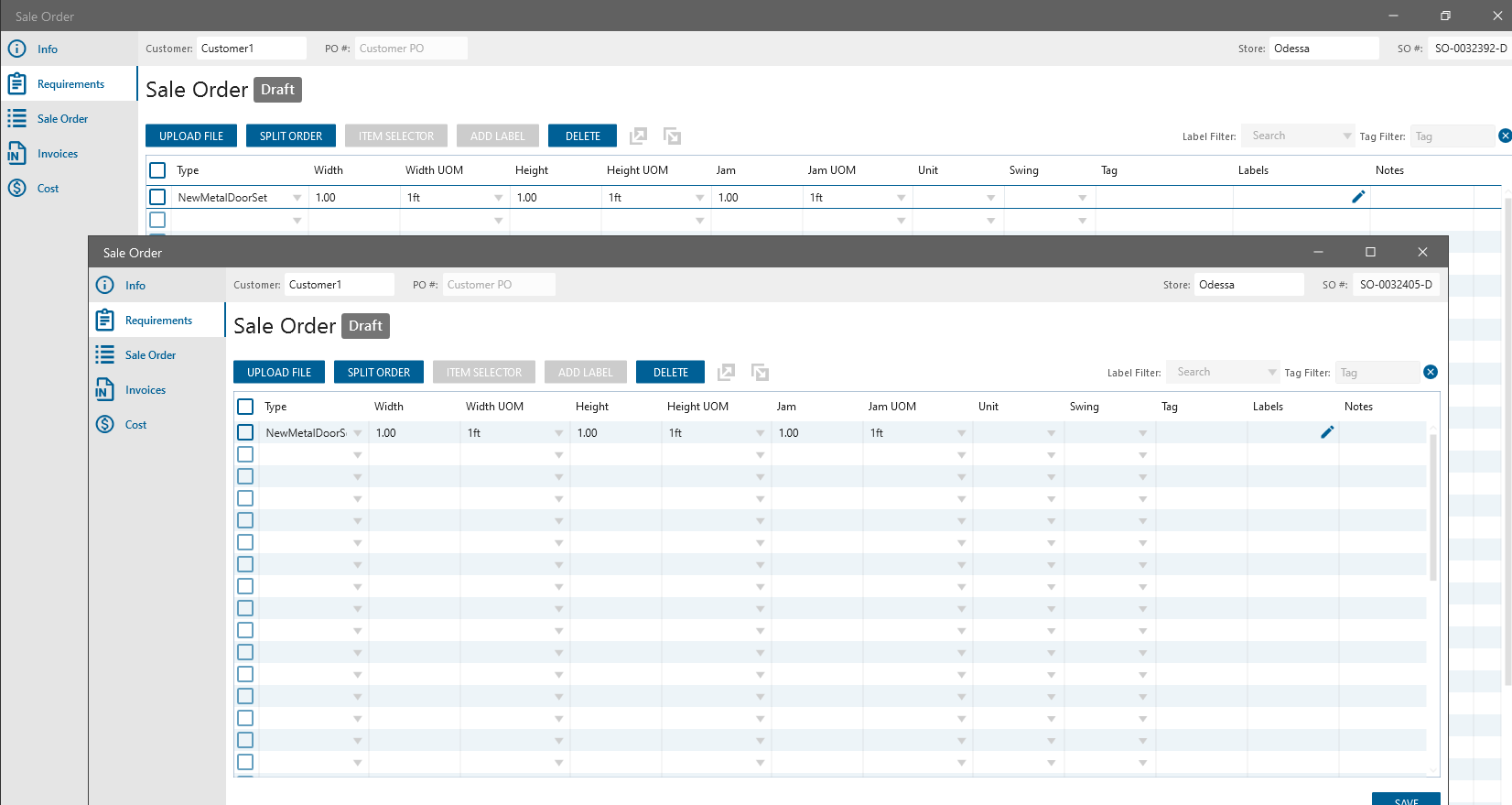Check the NewMetalDoorSet row checkbox in the background window

pos(157,197)
